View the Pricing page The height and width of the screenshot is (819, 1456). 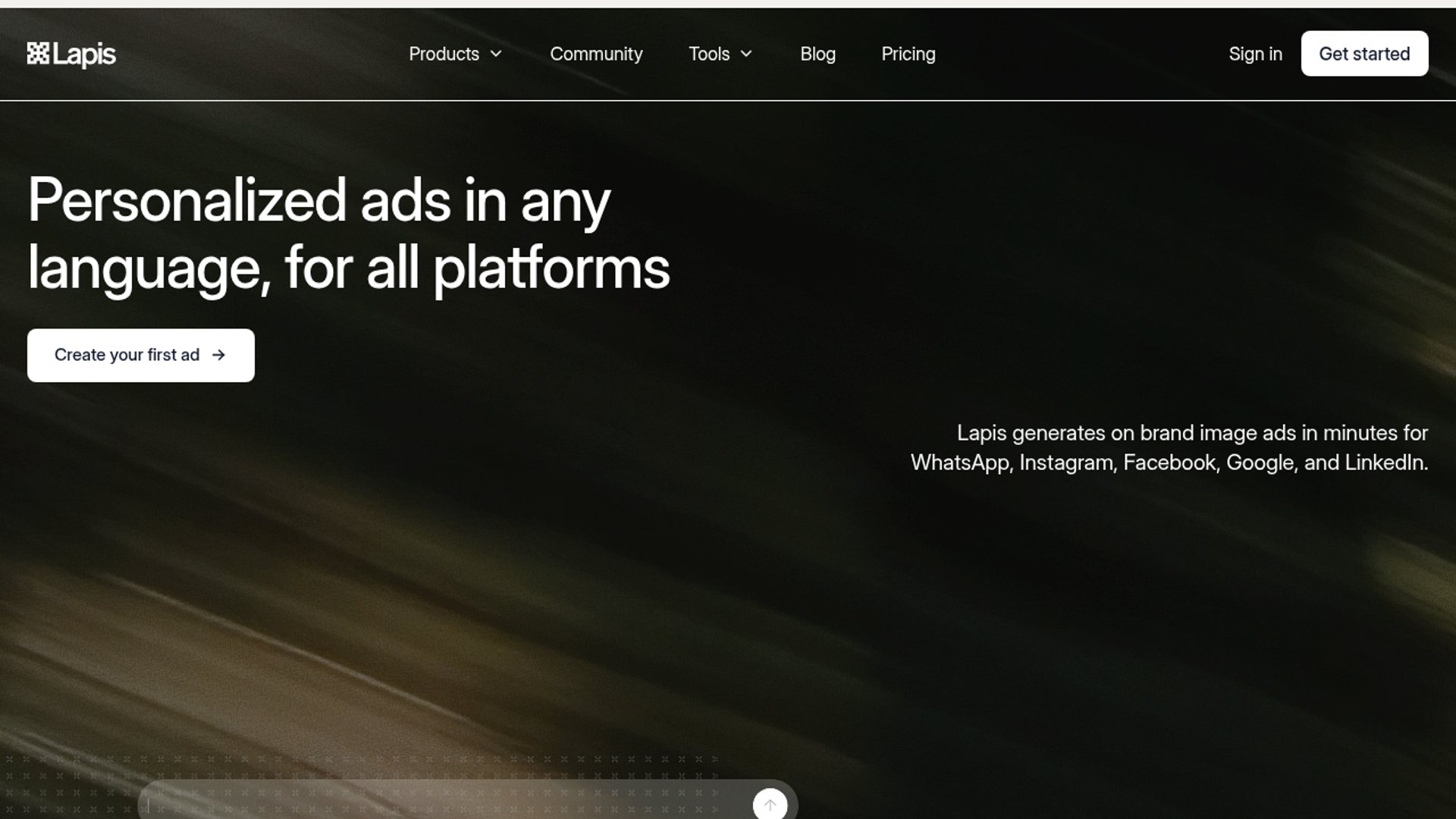908,54
